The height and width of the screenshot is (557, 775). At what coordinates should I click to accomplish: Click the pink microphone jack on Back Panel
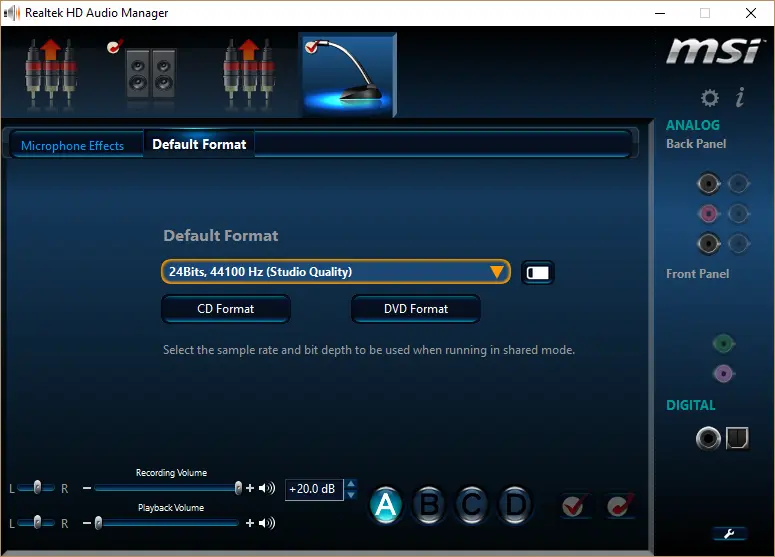(708, 214)
